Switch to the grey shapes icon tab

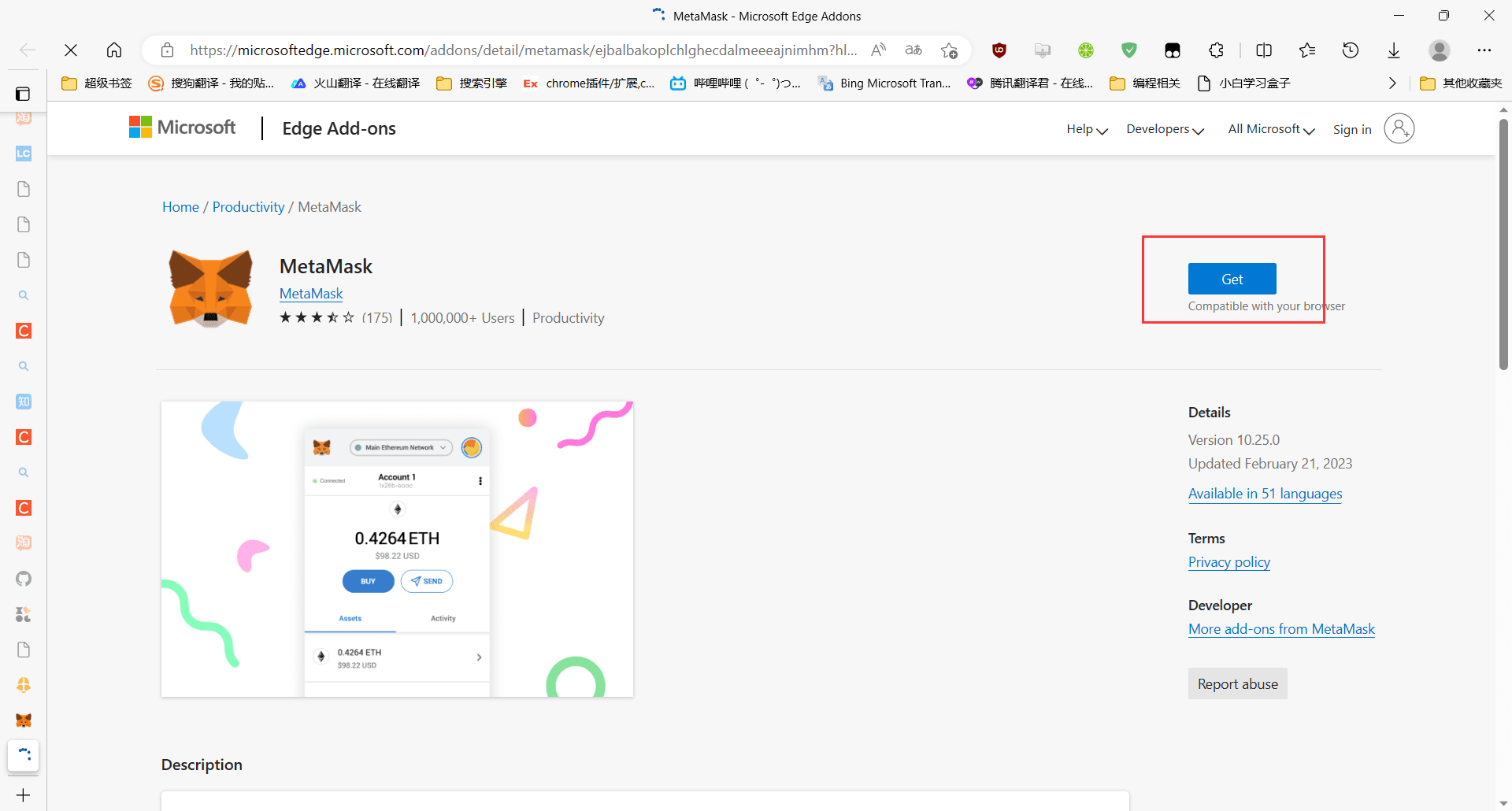pyautogui.click(x=24, y=614)
